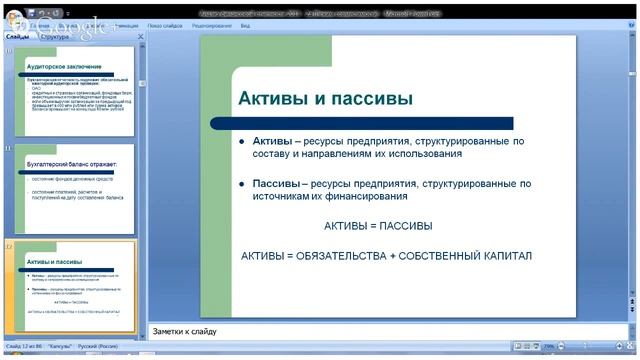Save presentation via quick access floppy icon
The height and width of the screenshot is (360, 640).
31,13
